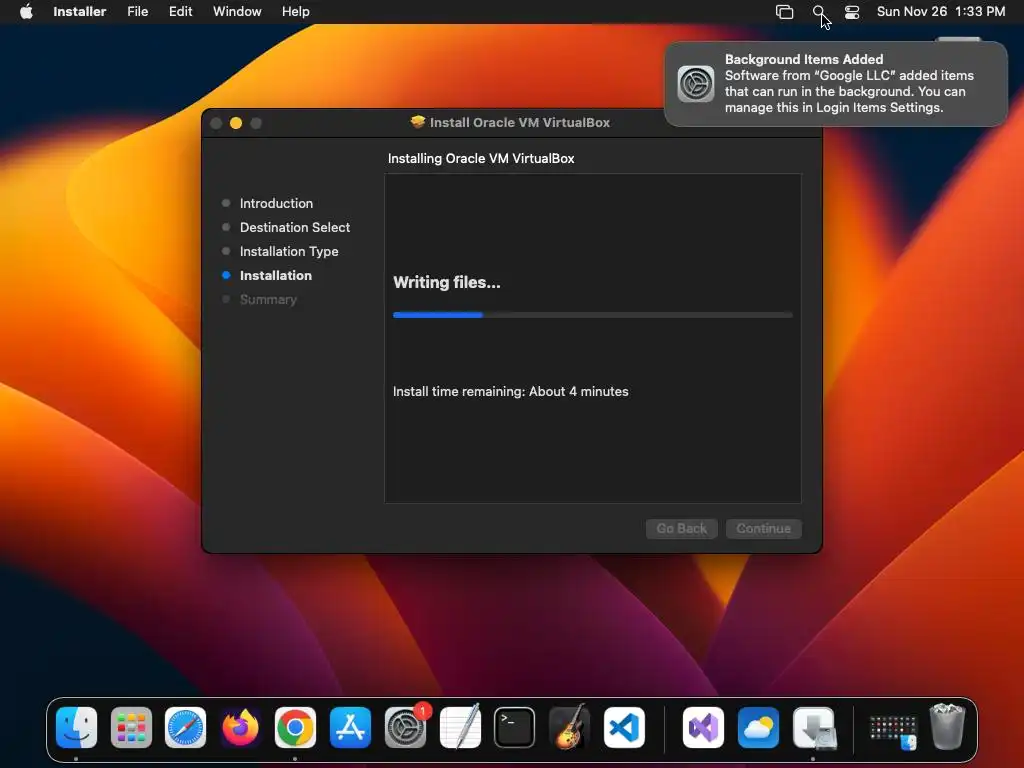
Task: Launch Terminal from the Dock
Action: coord(515,727)
